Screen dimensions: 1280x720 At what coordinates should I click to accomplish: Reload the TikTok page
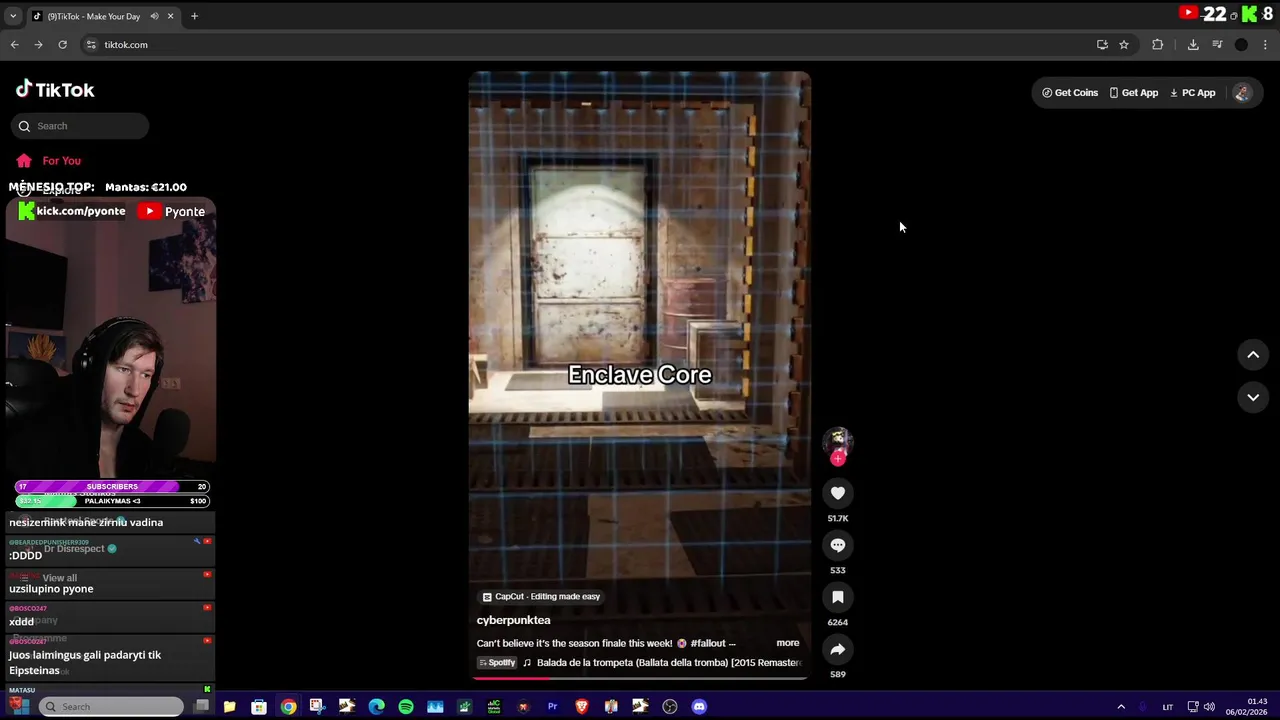click(62, 44)
